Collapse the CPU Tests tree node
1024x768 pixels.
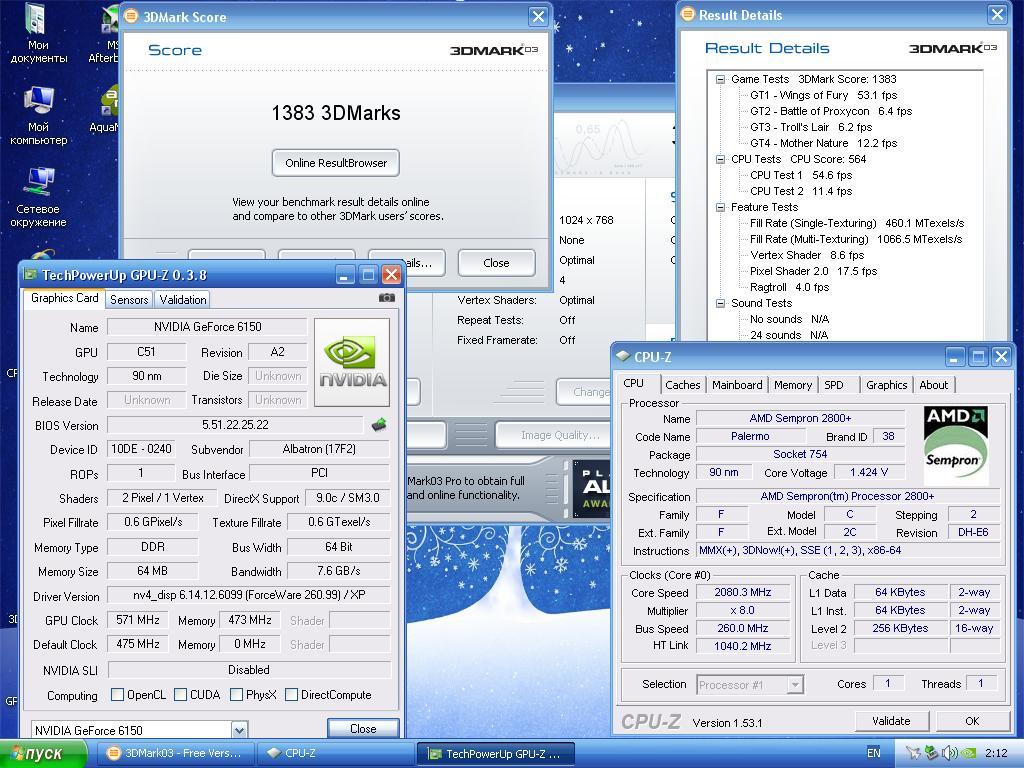720,159
